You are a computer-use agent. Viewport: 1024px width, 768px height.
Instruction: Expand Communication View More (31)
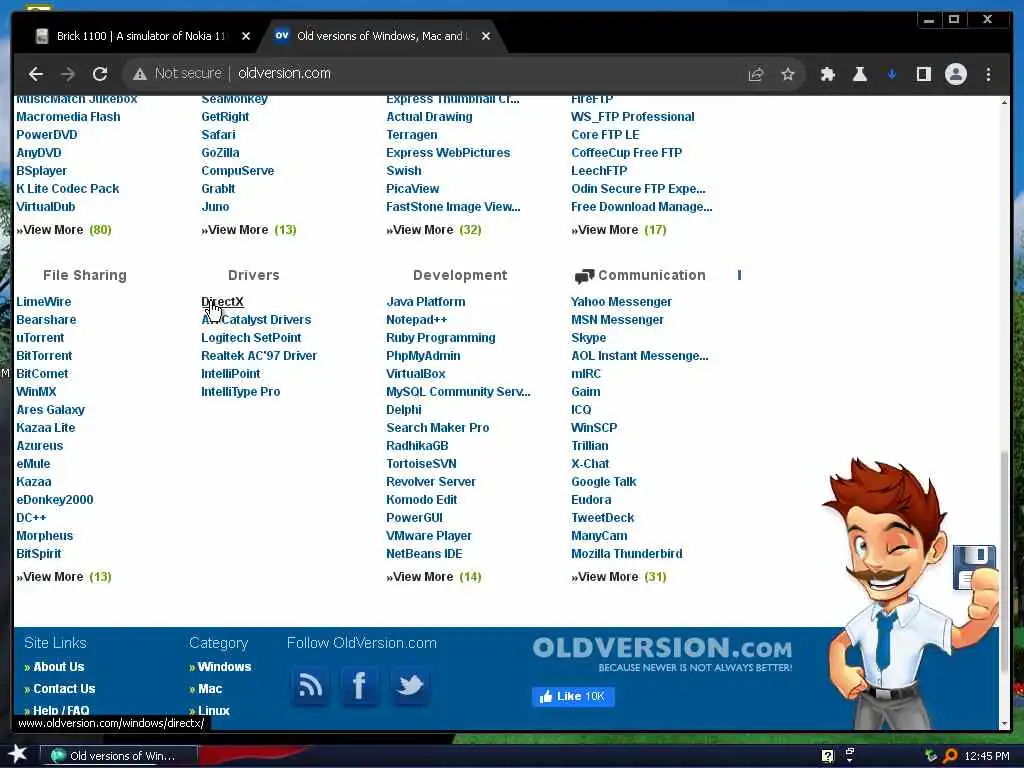618,577
